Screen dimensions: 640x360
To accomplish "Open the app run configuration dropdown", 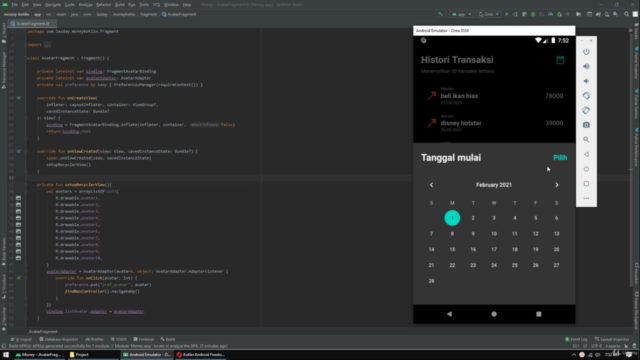I will click(x=461, y=14).
